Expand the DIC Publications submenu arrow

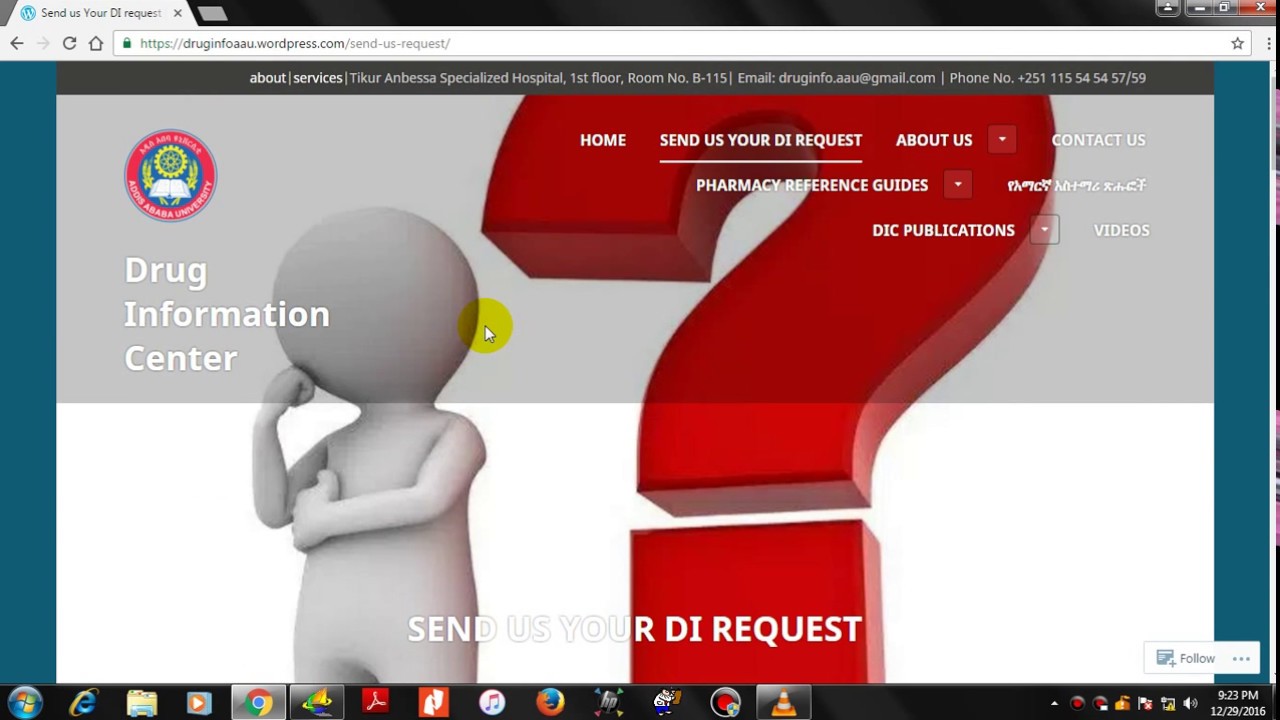(x=1044, y=230)
